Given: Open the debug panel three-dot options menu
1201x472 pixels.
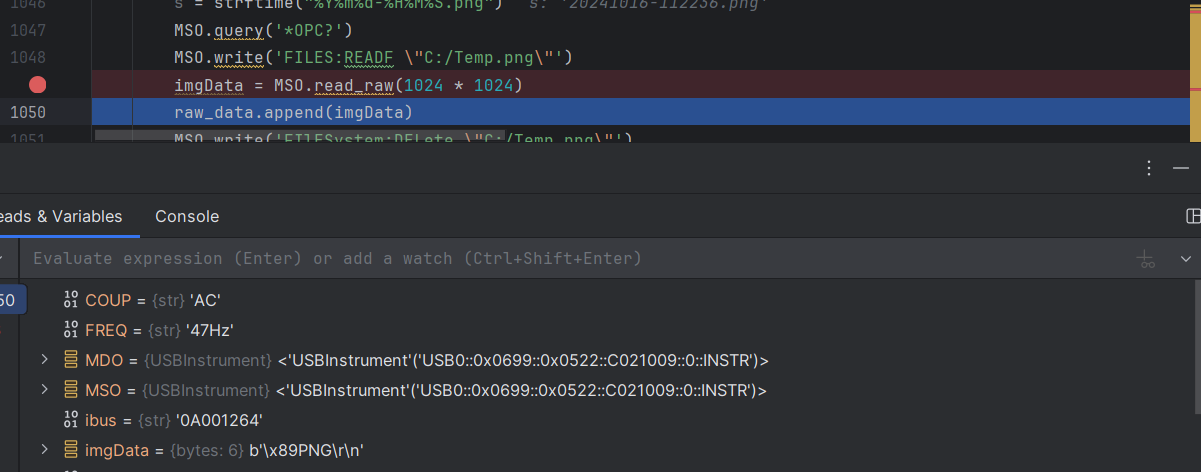Looking at the screenshot, I should (x=1149, y=168).
